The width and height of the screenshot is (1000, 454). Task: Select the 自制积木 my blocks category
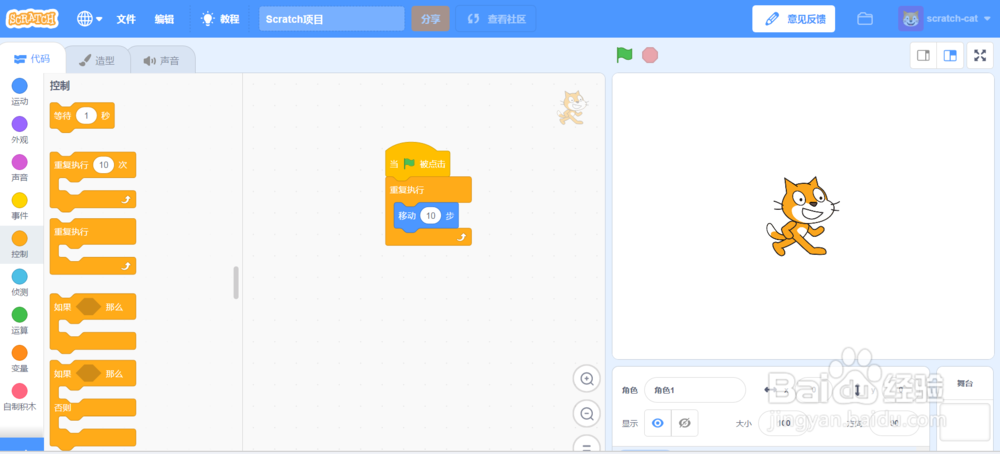[20, 397]
